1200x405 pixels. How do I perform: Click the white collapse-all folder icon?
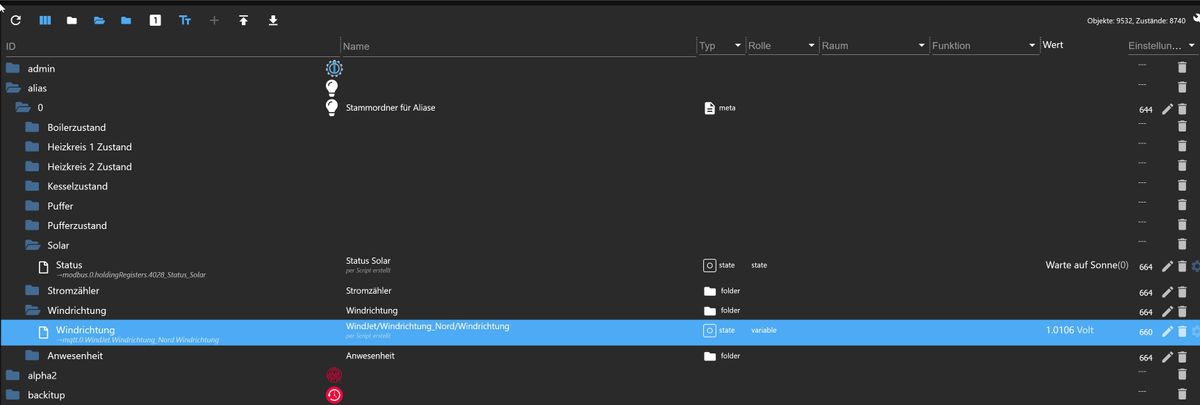[72, 20]
